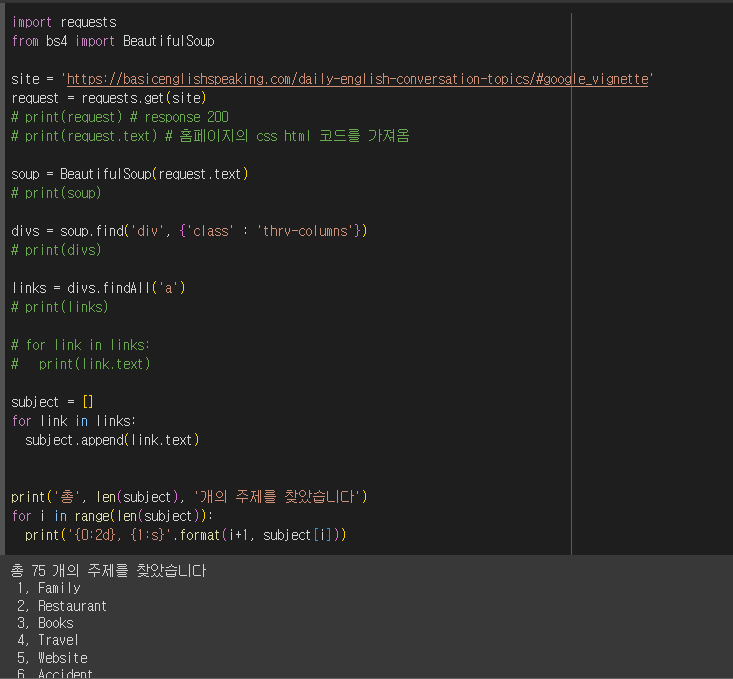Viewport: 733px width, 679px height.
Task: Click the print('{0:2d}, {1:s}'.format line
Action: tap(186, 535)
